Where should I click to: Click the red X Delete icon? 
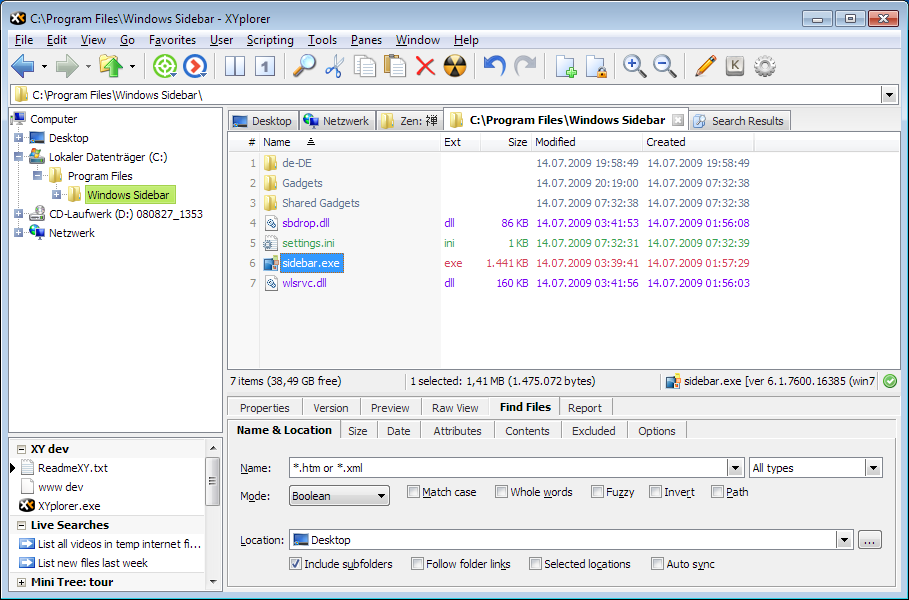(x=425, y=66)
